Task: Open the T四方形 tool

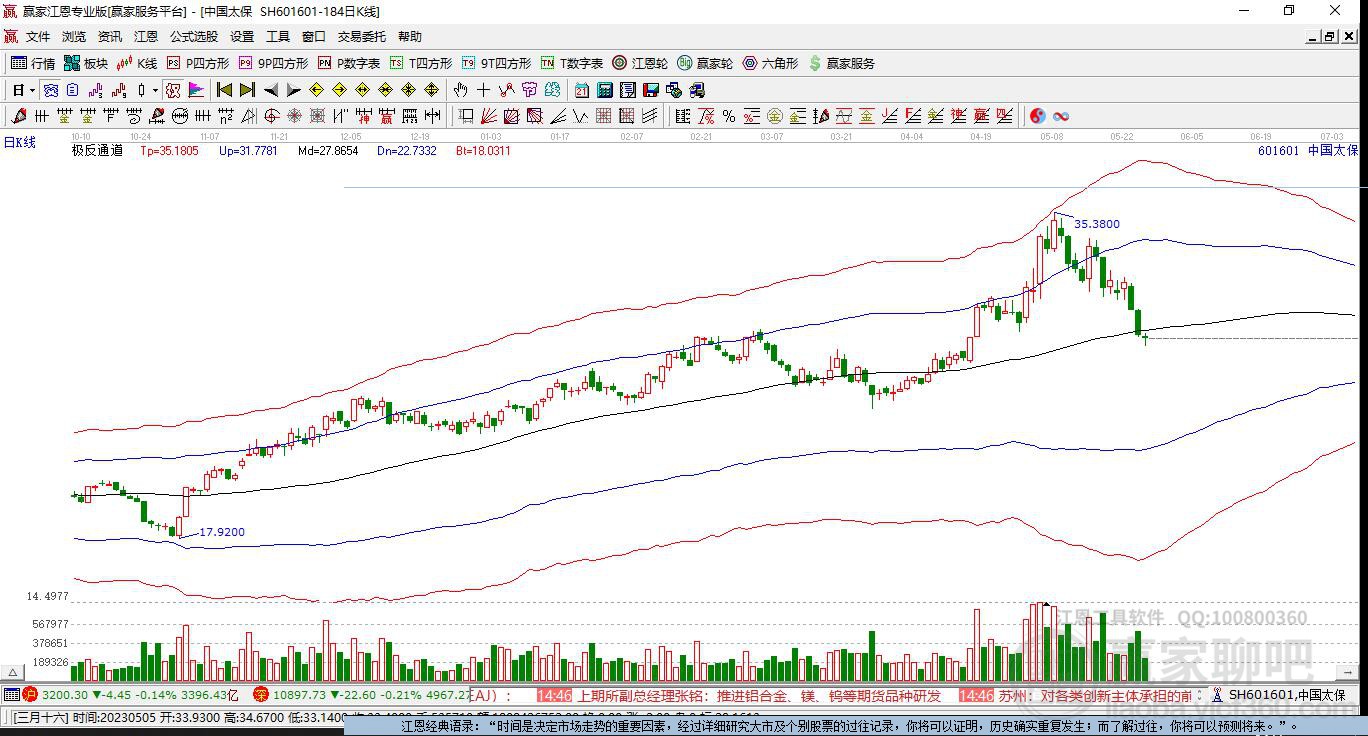Action: click(421, 63)
